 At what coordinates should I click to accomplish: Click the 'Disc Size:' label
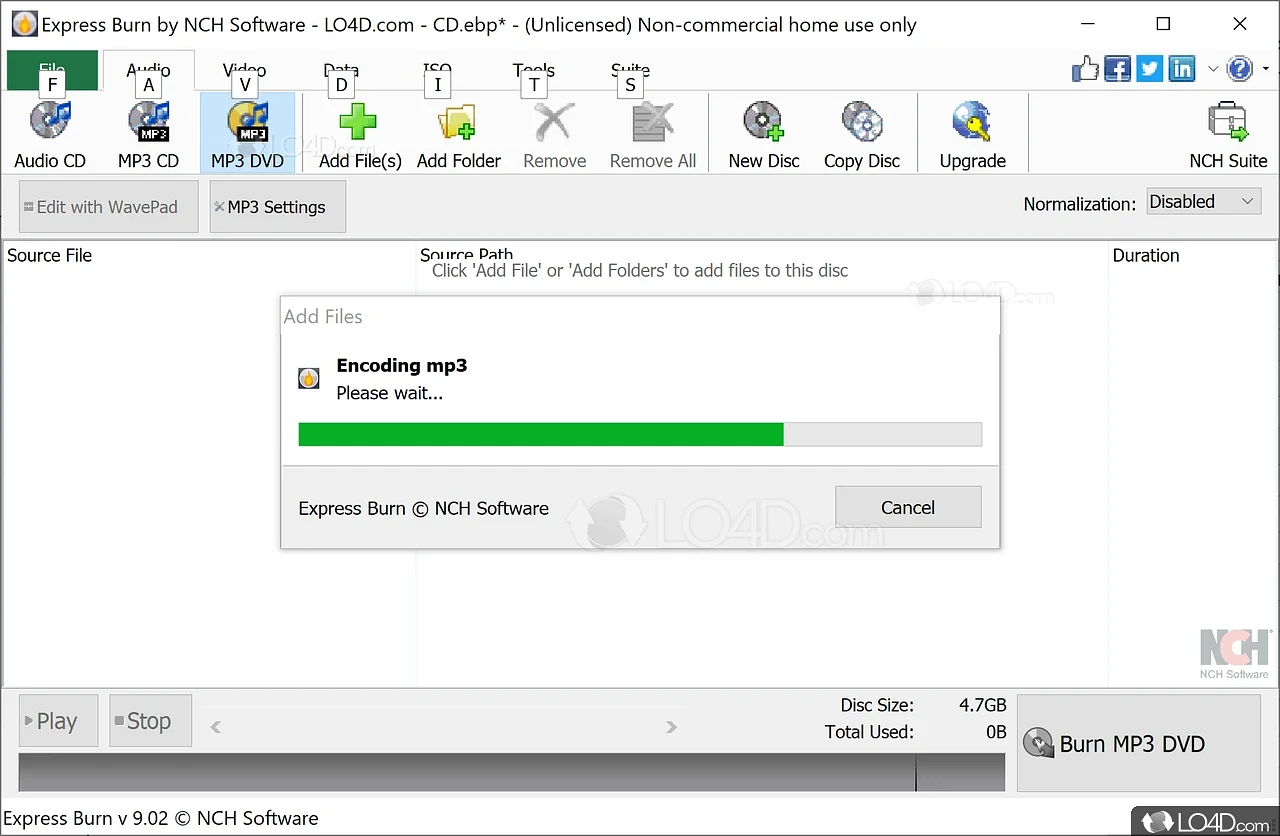[876, 705]
